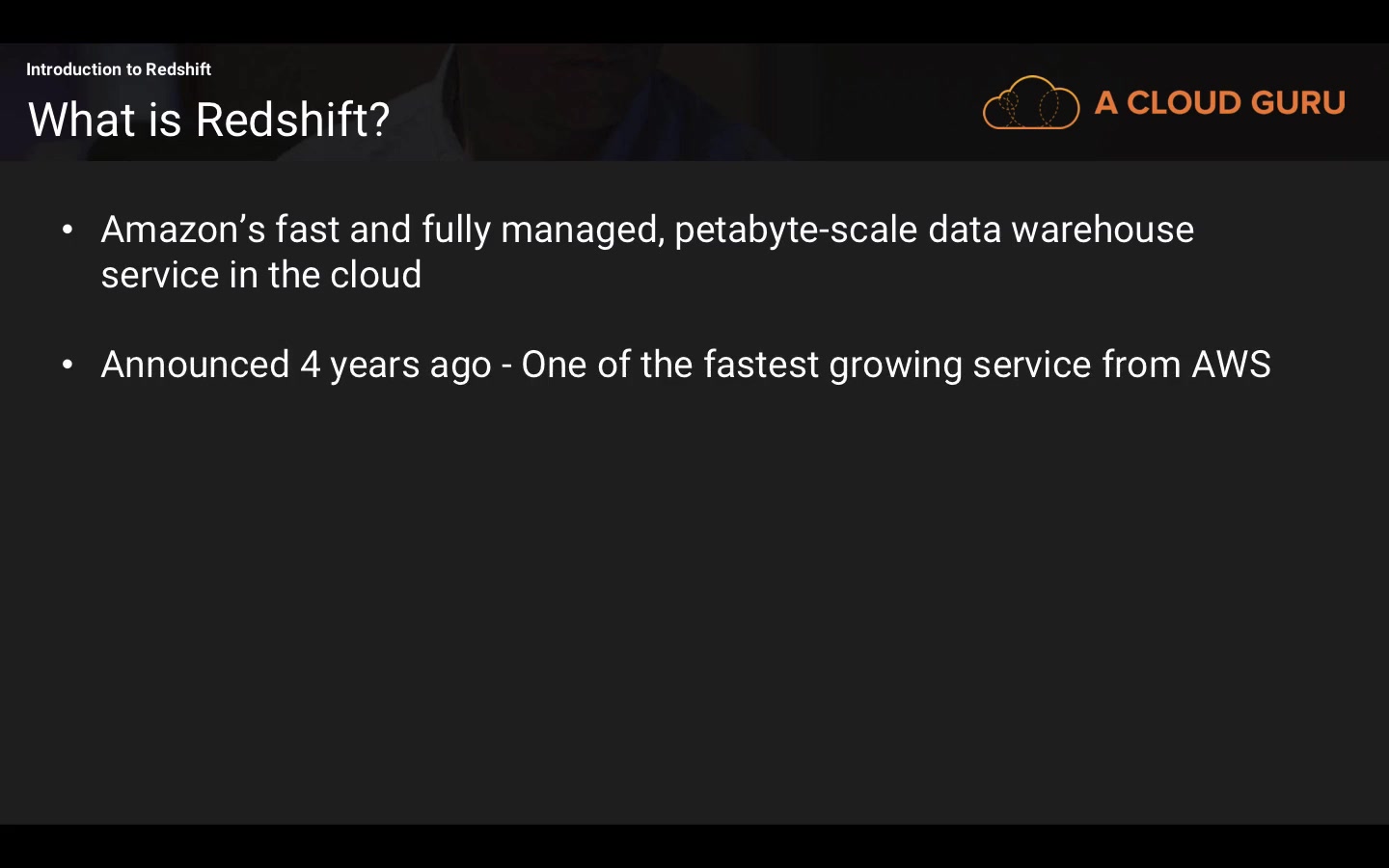Screen dimensions: 1389x868
Task: Click the A Cloud Guru cloud logo
Action: [x=1030, y=102]
